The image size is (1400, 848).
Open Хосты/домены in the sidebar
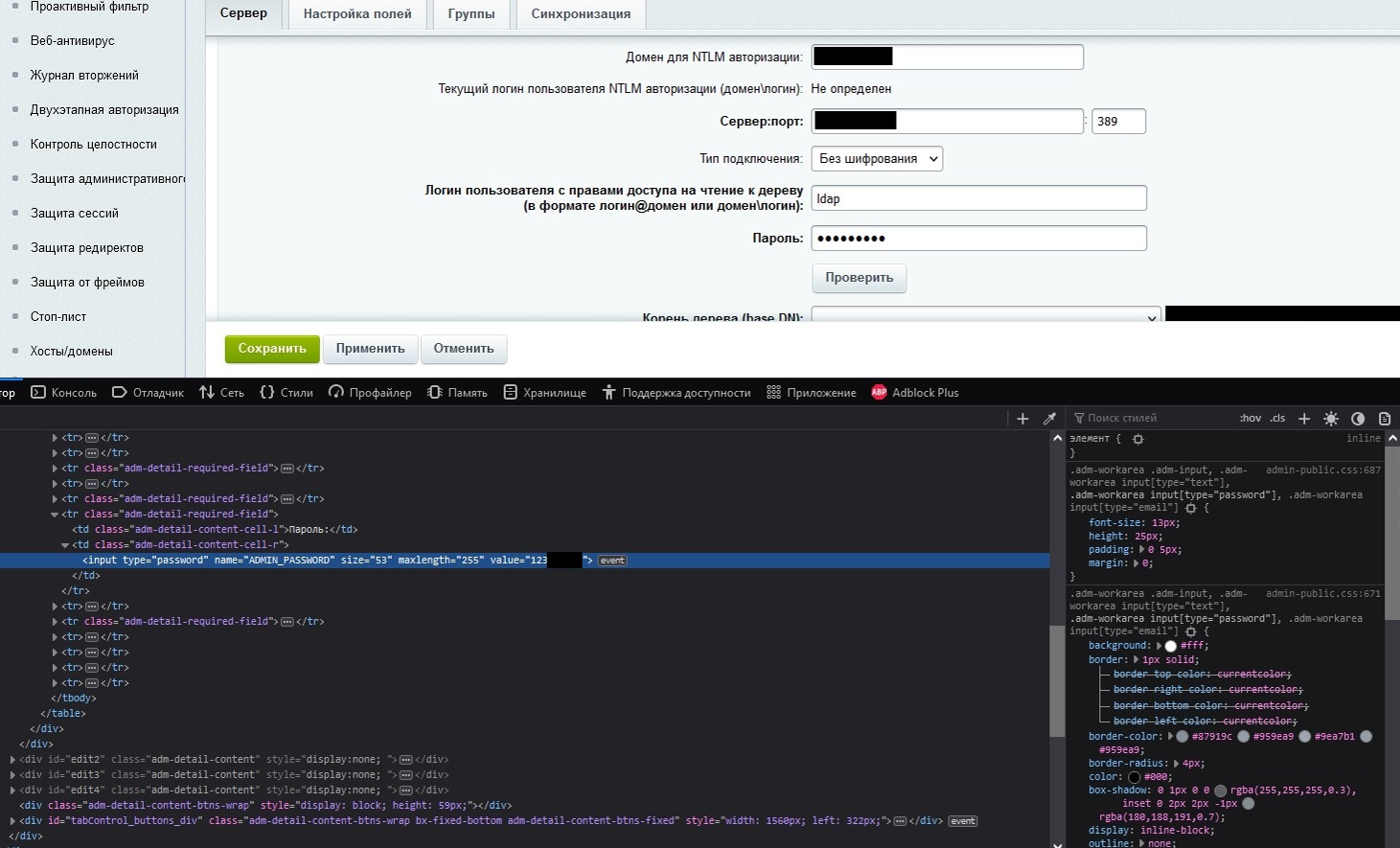click(71, 352)
